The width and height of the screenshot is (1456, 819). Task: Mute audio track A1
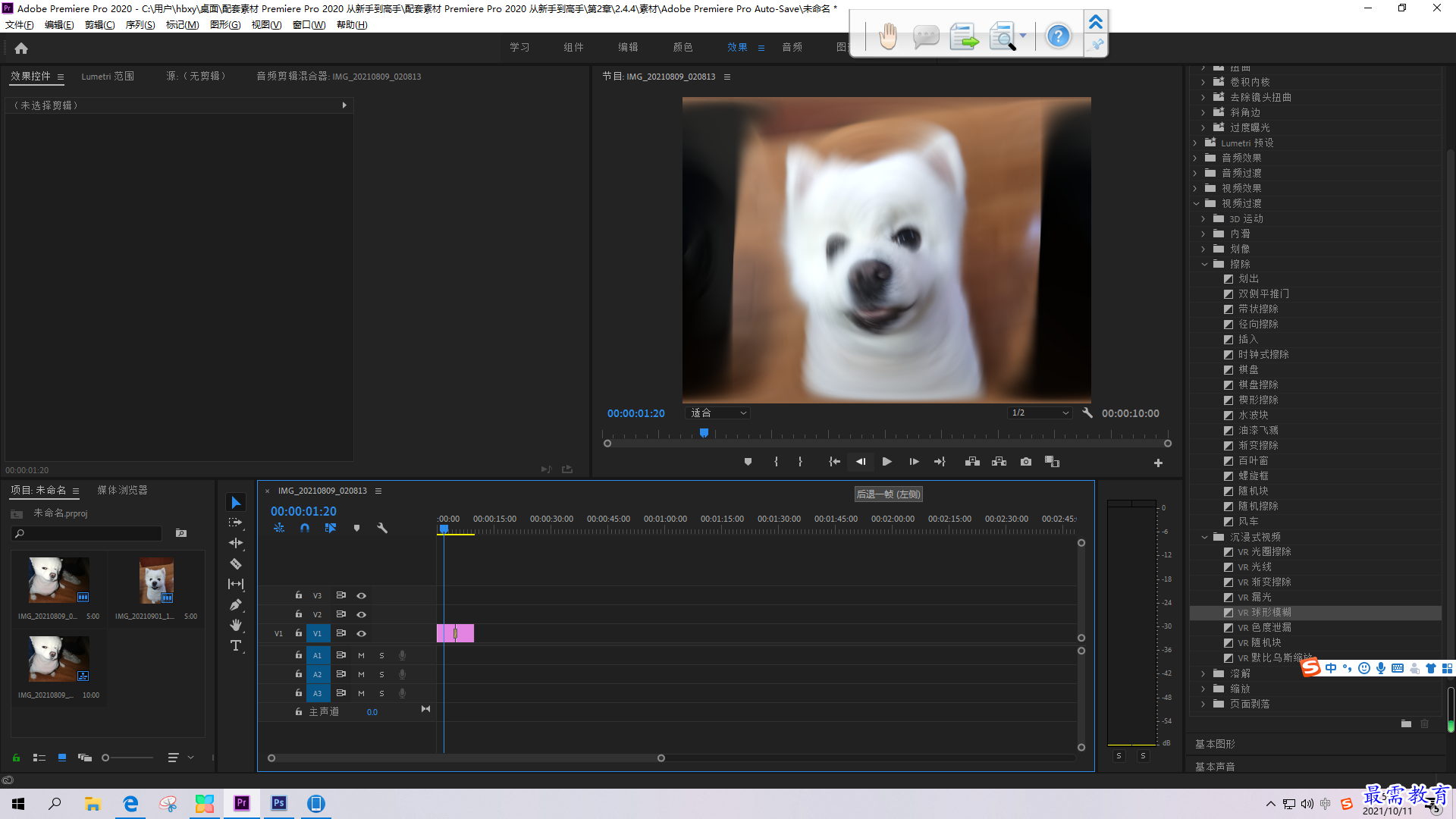[361, 655]
